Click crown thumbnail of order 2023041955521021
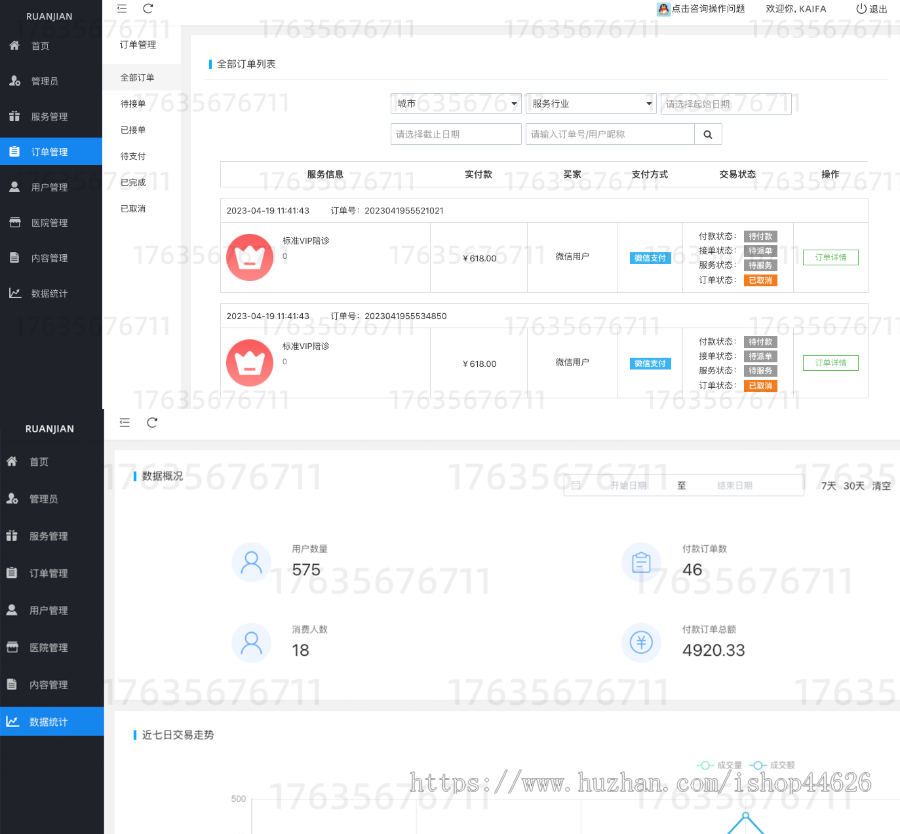 (x=250, y=257)
